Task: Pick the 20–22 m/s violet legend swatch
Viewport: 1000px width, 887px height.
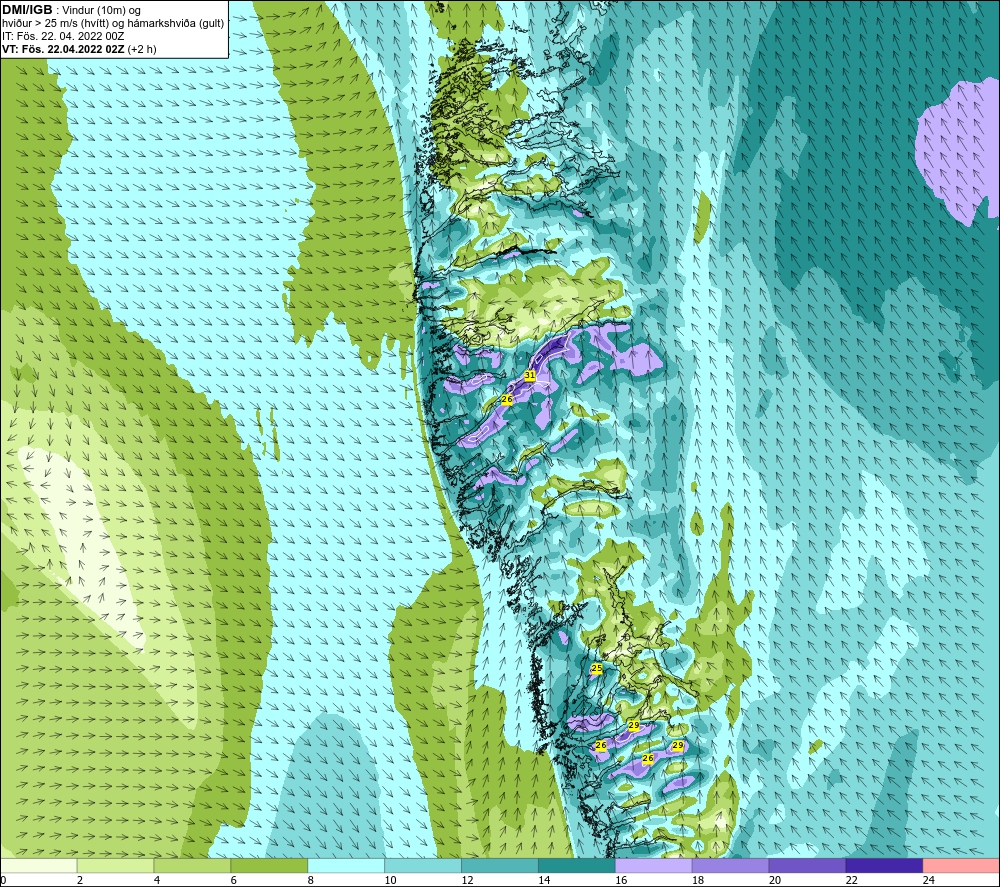Action: 807,865
